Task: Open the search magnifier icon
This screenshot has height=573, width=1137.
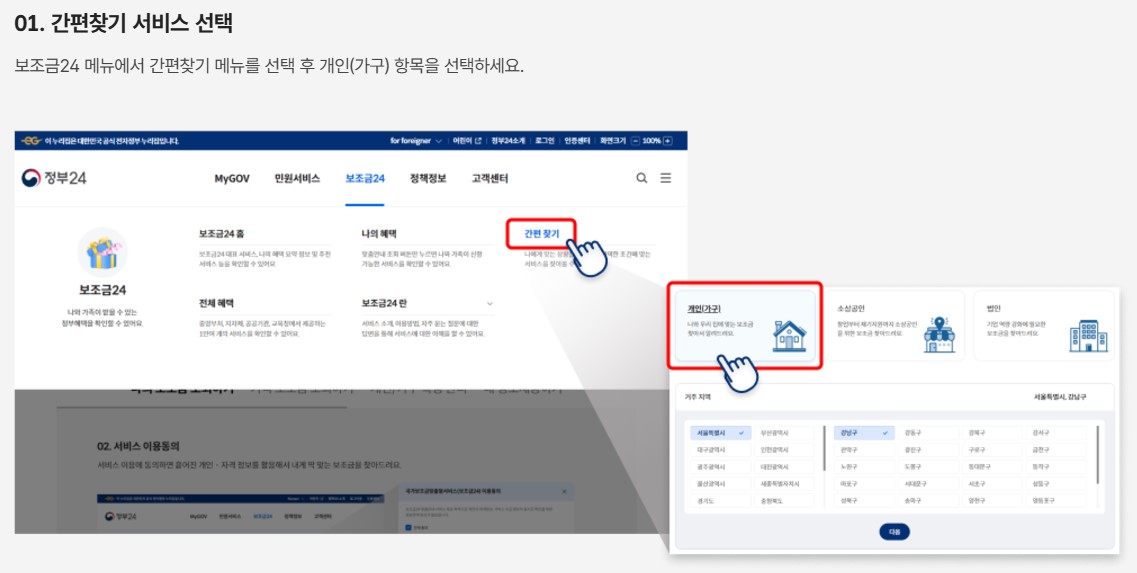Action: 642,178
